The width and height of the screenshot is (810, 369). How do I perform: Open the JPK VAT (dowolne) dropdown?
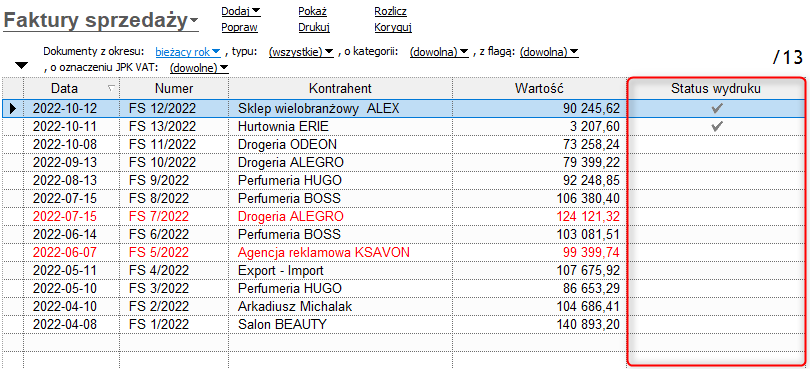coord(199,68)
